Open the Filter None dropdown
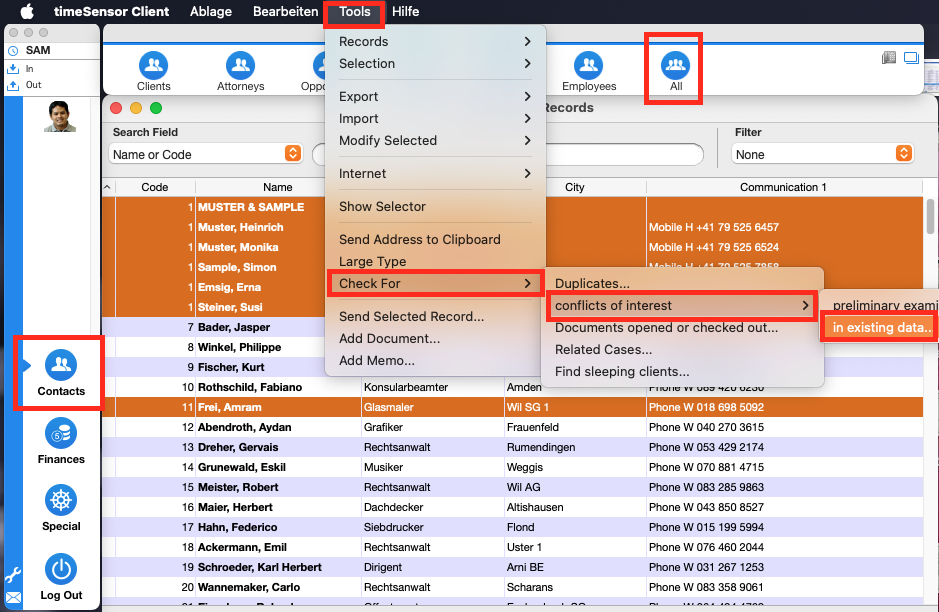This screenshot has width=939, height=612. point(823,154)
